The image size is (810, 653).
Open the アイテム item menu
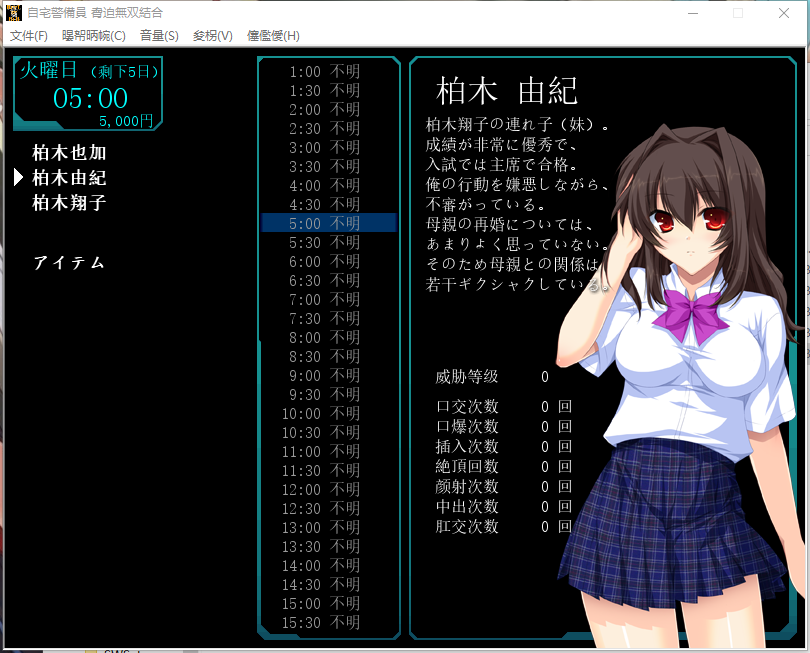coord(69,263)
